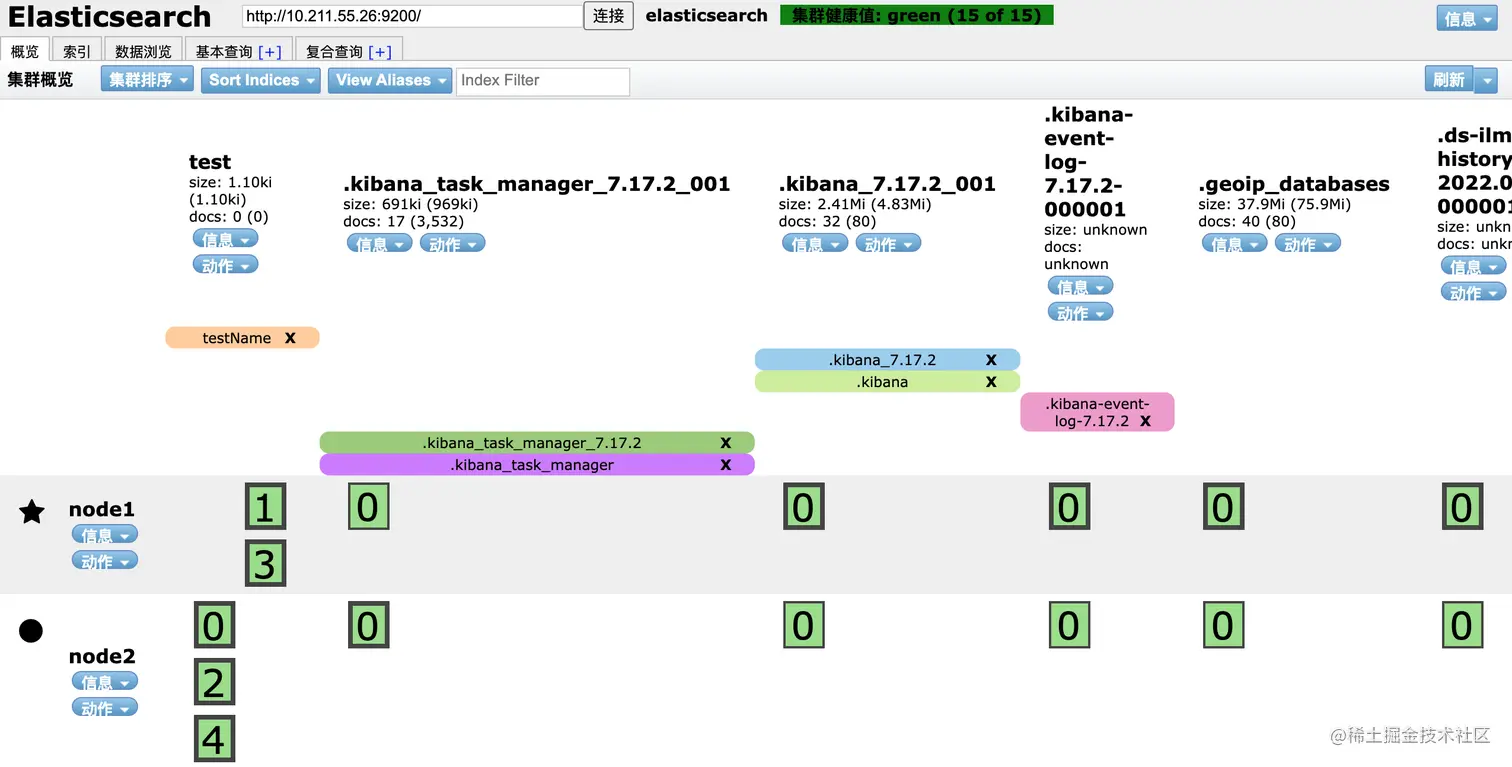Select test shard 2 on node2

pyautogui.click(x=214, y=682)
